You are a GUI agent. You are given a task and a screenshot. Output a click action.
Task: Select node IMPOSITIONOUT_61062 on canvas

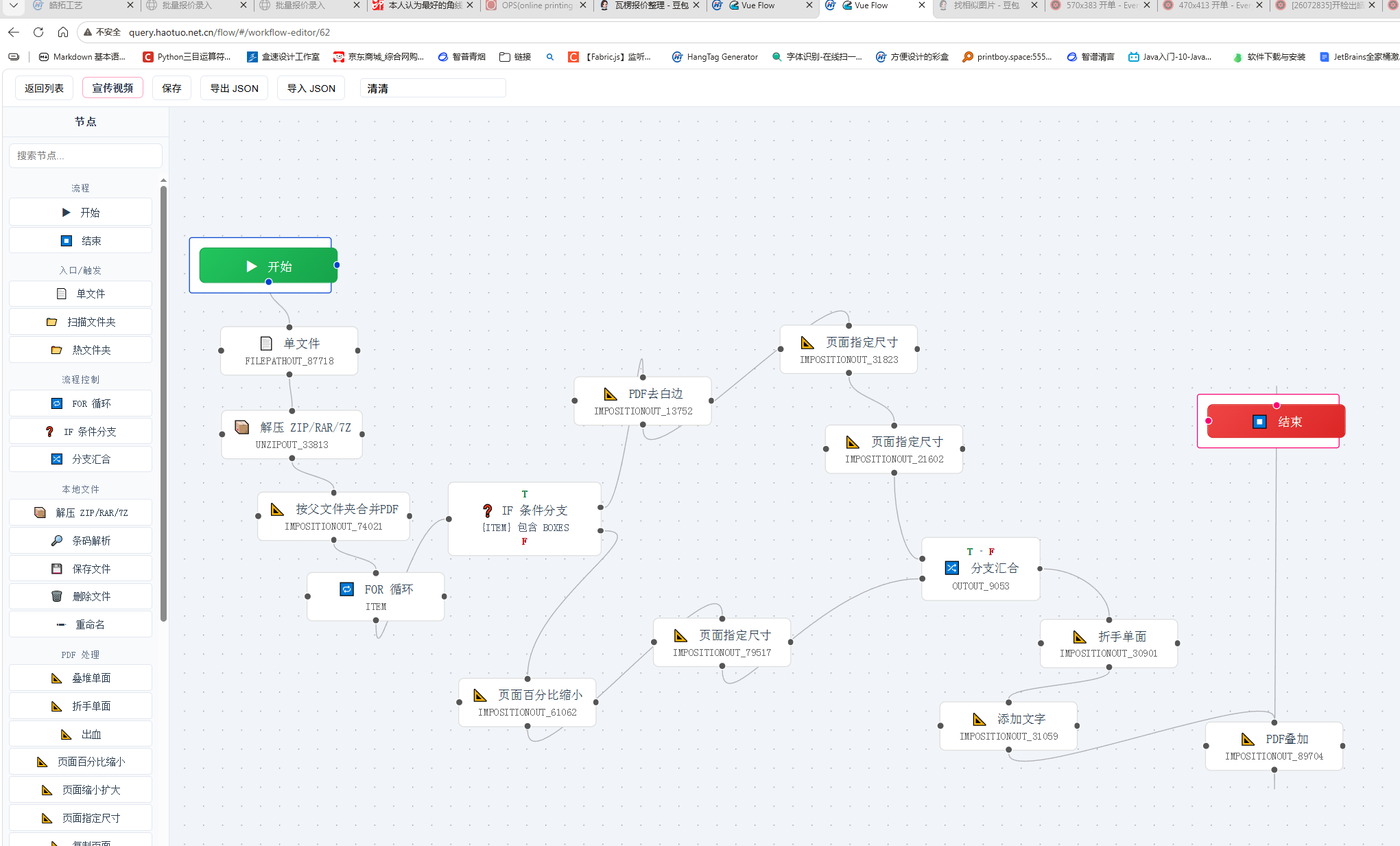[x=527, y=703]
